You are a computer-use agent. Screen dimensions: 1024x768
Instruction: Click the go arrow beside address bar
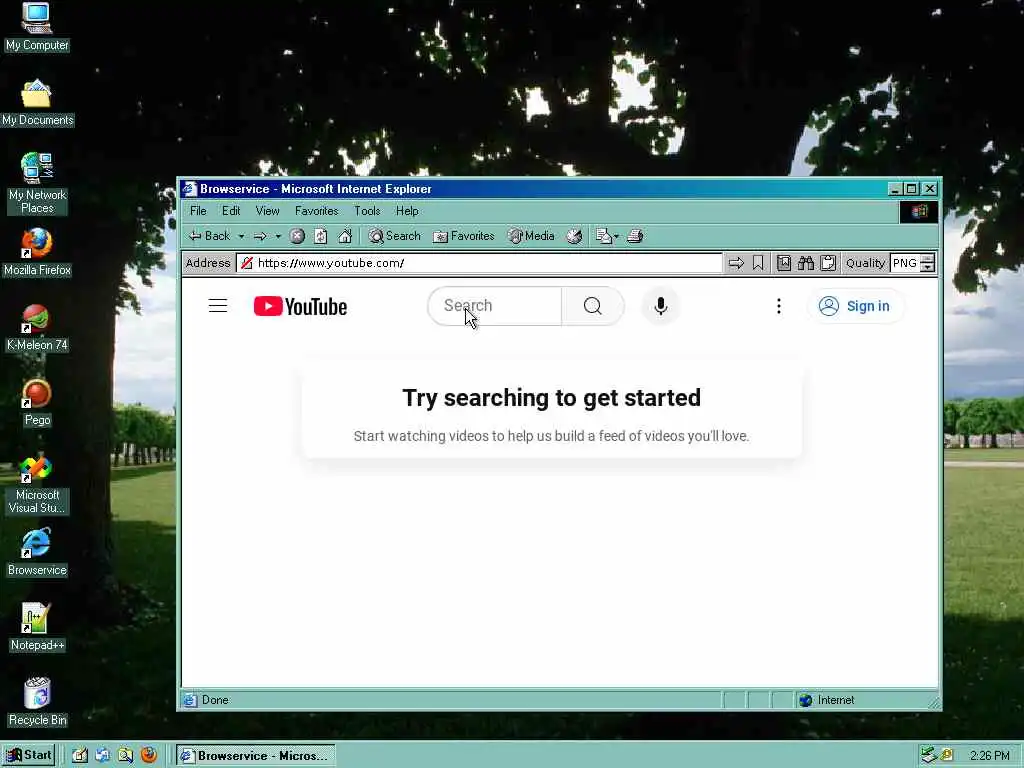736,263
